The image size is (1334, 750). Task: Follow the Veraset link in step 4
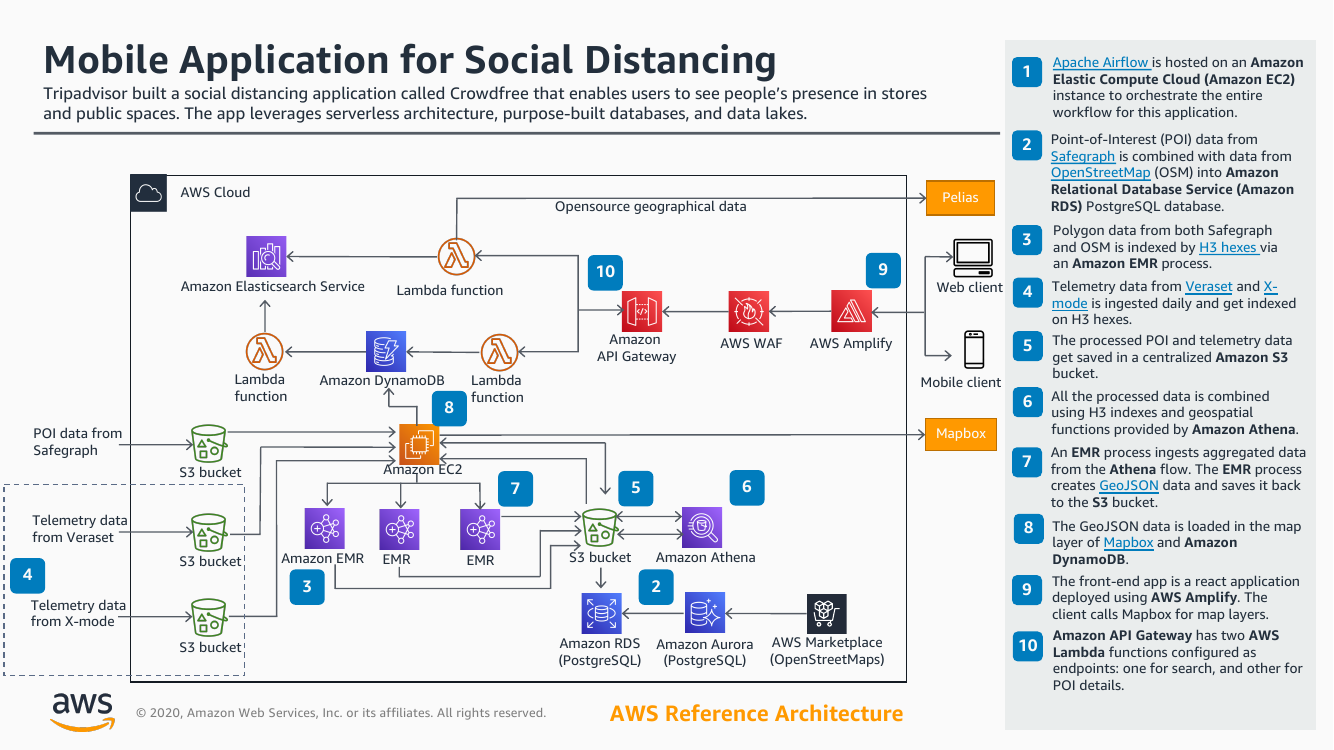tap(1209, 286)
